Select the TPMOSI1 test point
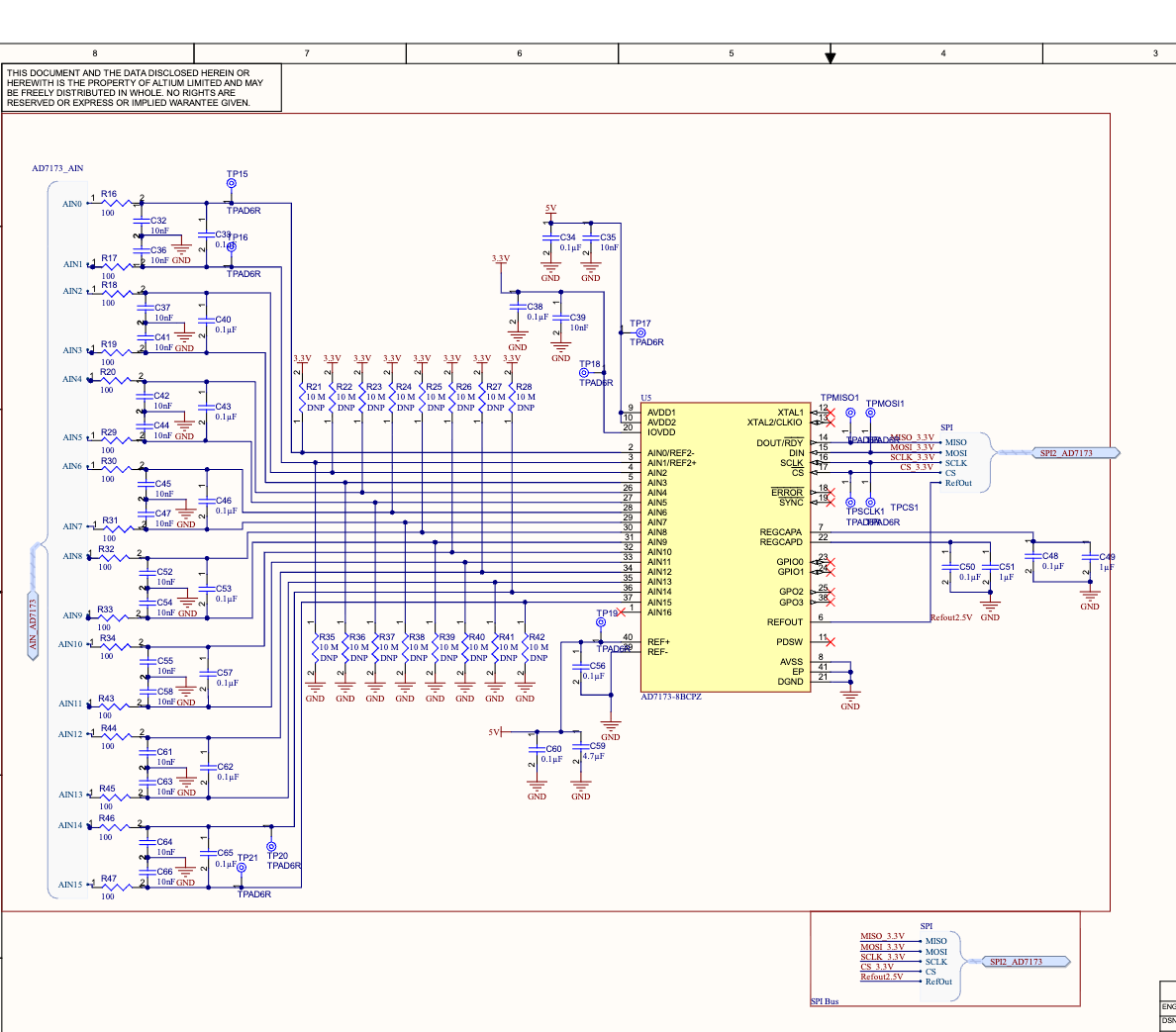Image resolution: width=1176 pixels, height=1032 pixels. [x=870, y=413]
